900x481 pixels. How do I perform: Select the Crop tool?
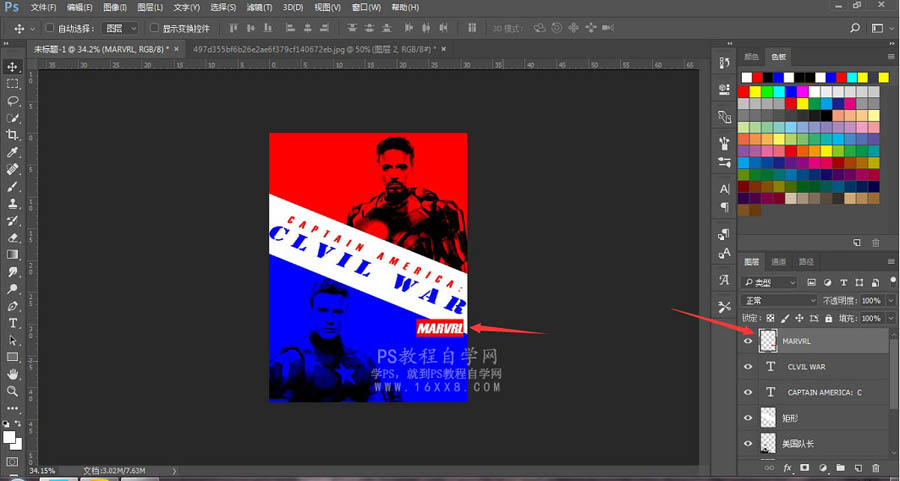click(x=12, y=135)
